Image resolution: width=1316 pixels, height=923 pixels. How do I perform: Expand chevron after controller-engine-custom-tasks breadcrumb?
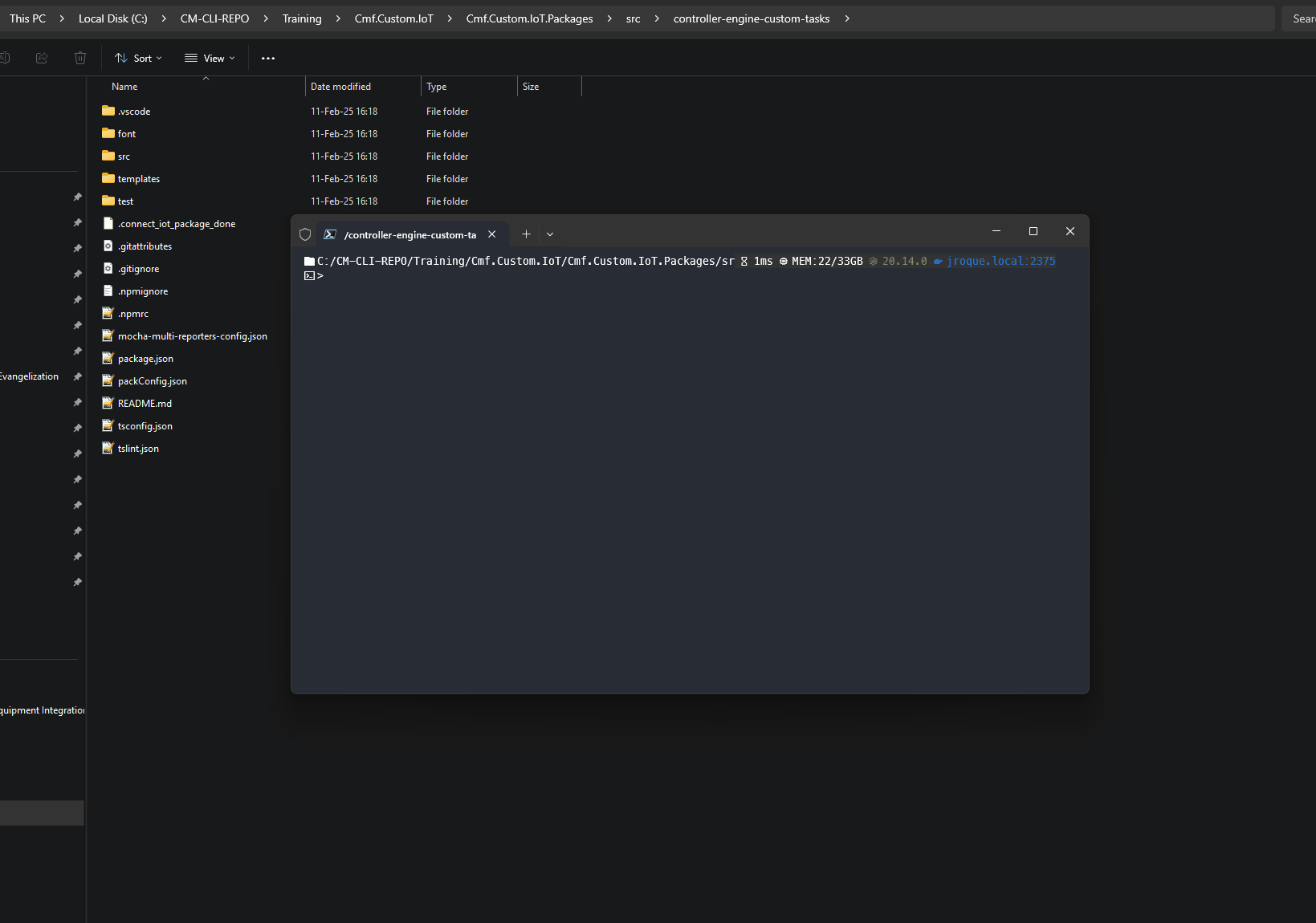point(847,18)
